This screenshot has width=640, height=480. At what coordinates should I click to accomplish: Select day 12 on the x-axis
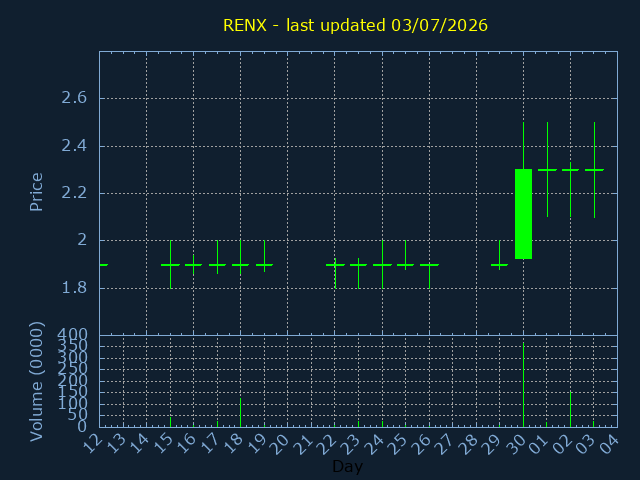coord(95,444)
